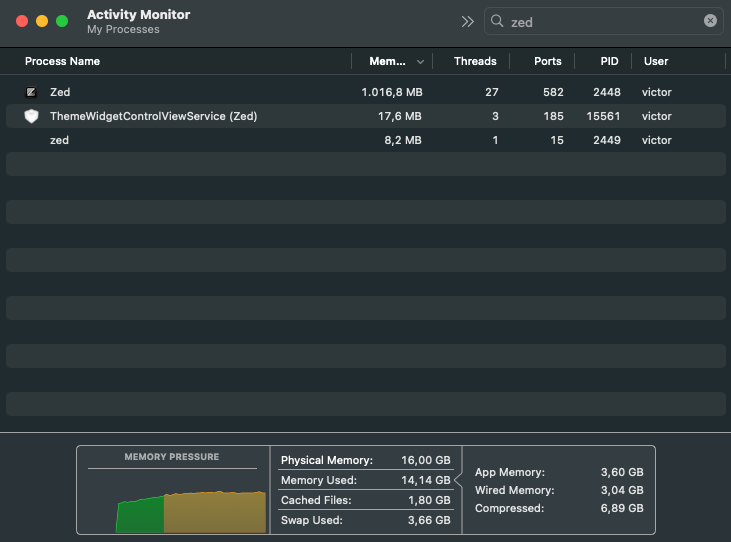
Task: Click the Zed app icon in process list
Action: tap(31, 92)
